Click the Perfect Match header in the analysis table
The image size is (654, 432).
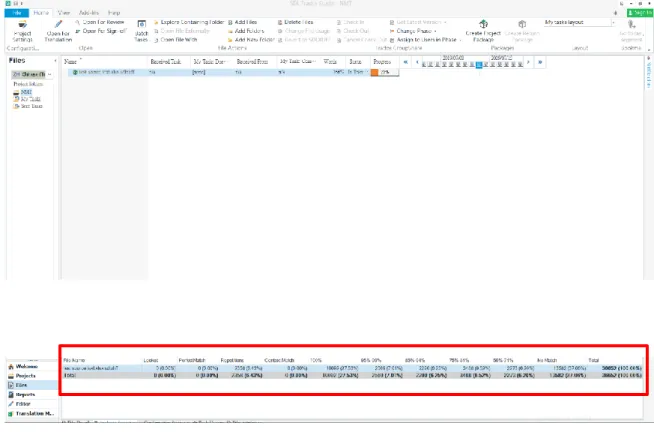click(x=191, y=360)
